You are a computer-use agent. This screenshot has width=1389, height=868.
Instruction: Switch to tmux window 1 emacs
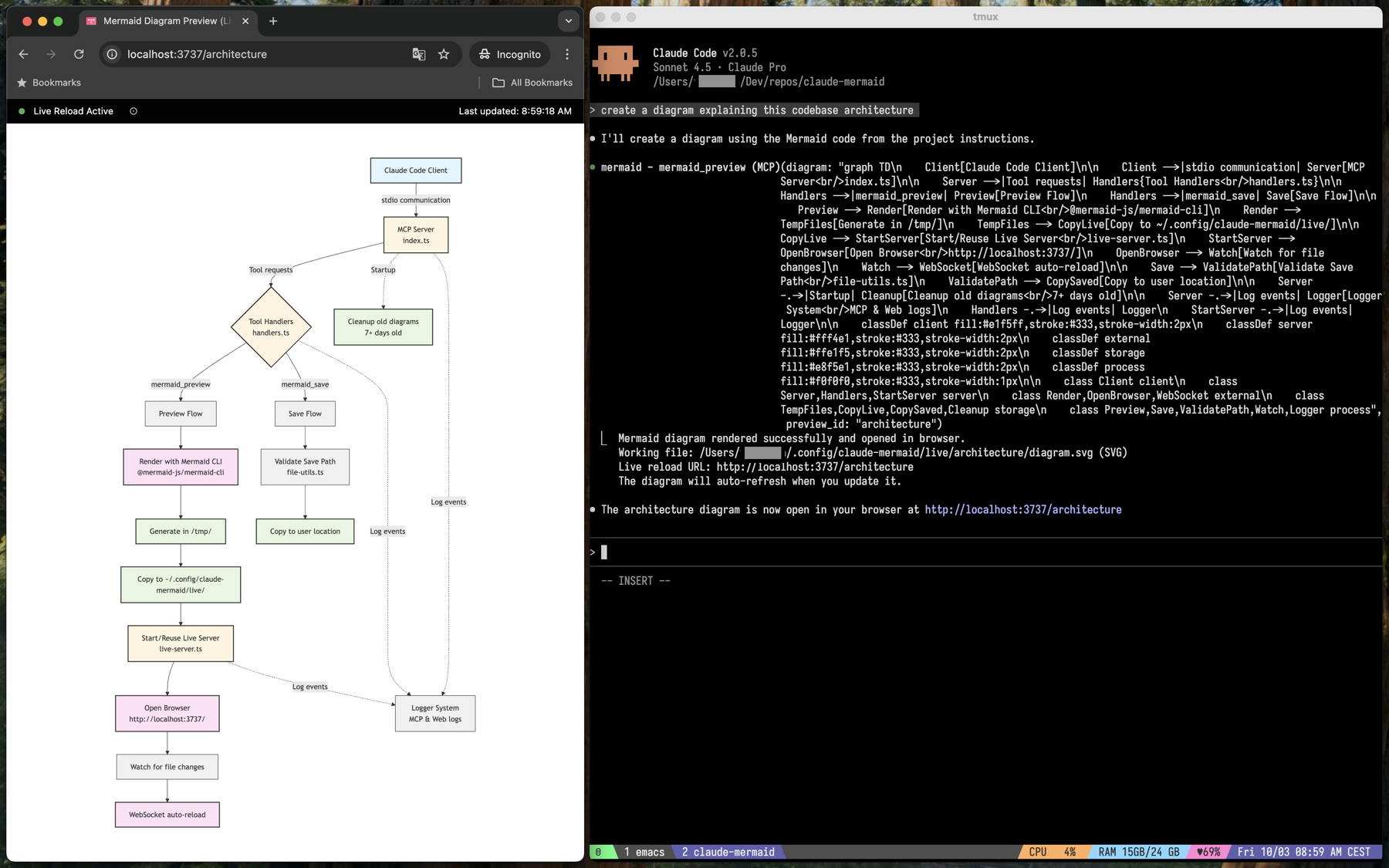[x=644, y=852]
